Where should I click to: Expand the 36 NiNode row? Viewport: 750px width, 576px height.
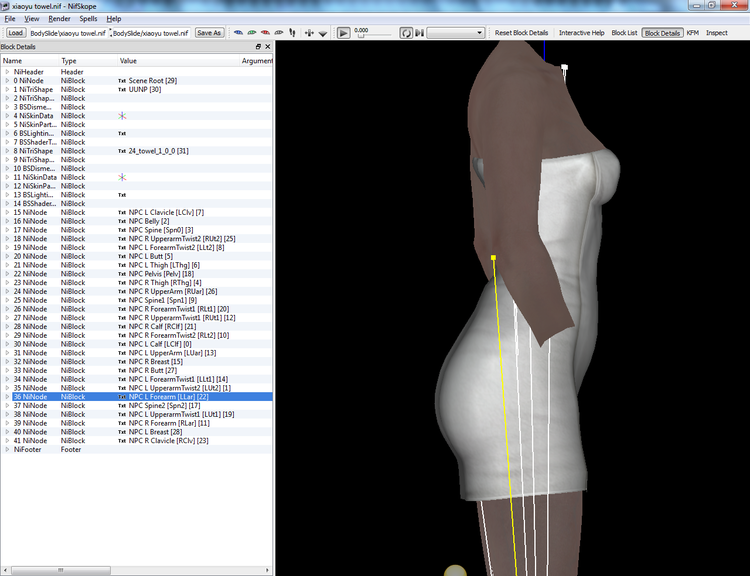click(x=7, y=397)
